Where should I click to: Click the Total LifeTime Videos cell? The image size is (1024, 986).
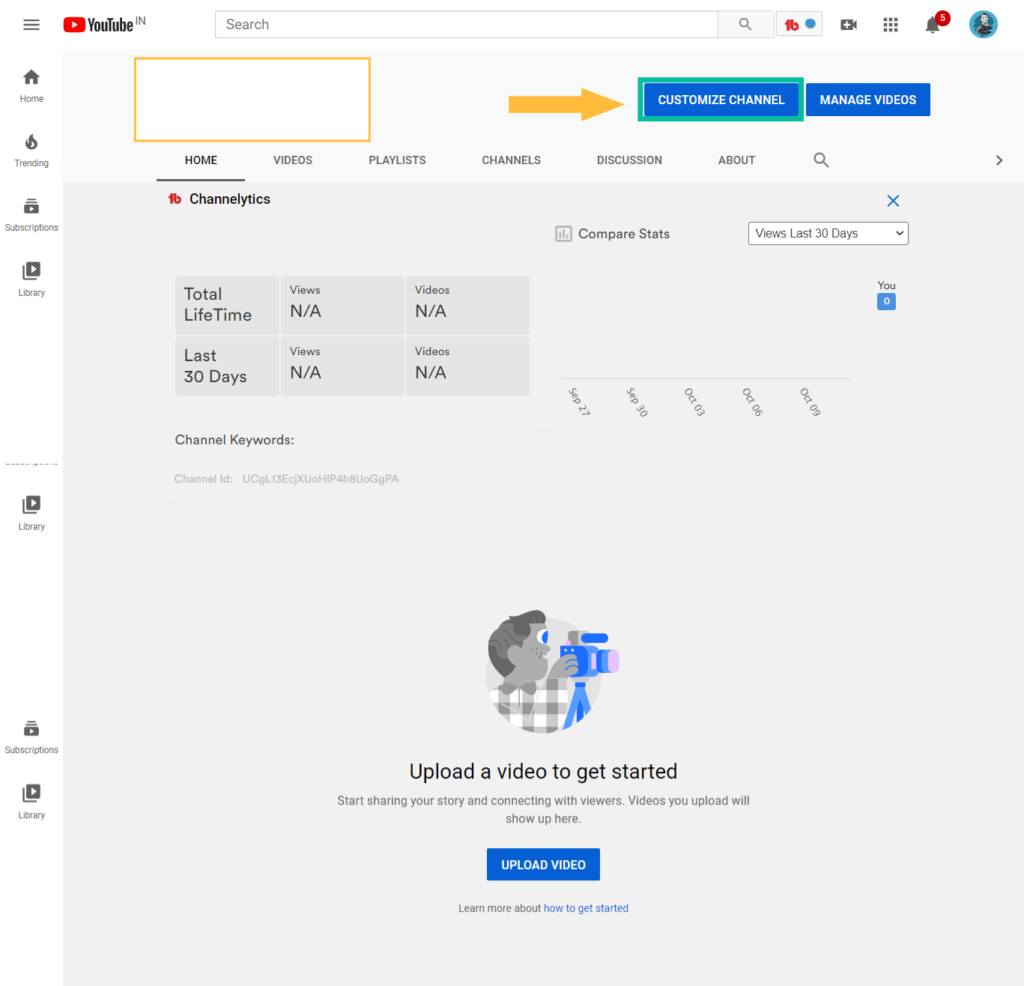point(467,305)
